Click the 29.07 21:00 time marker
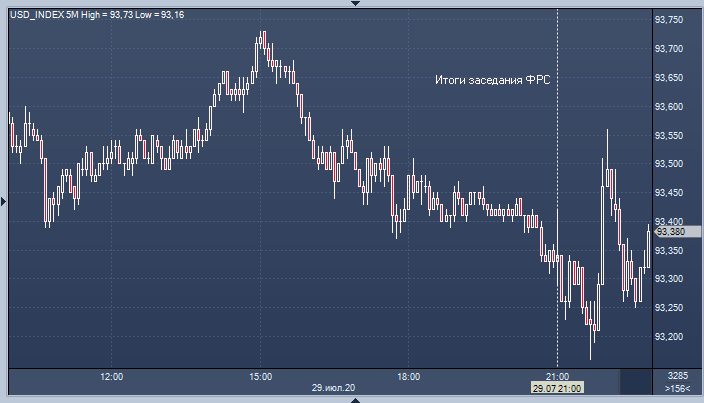The height and width of the screenshot is (403, 704). pyautogui.click(x=555, y=388)
